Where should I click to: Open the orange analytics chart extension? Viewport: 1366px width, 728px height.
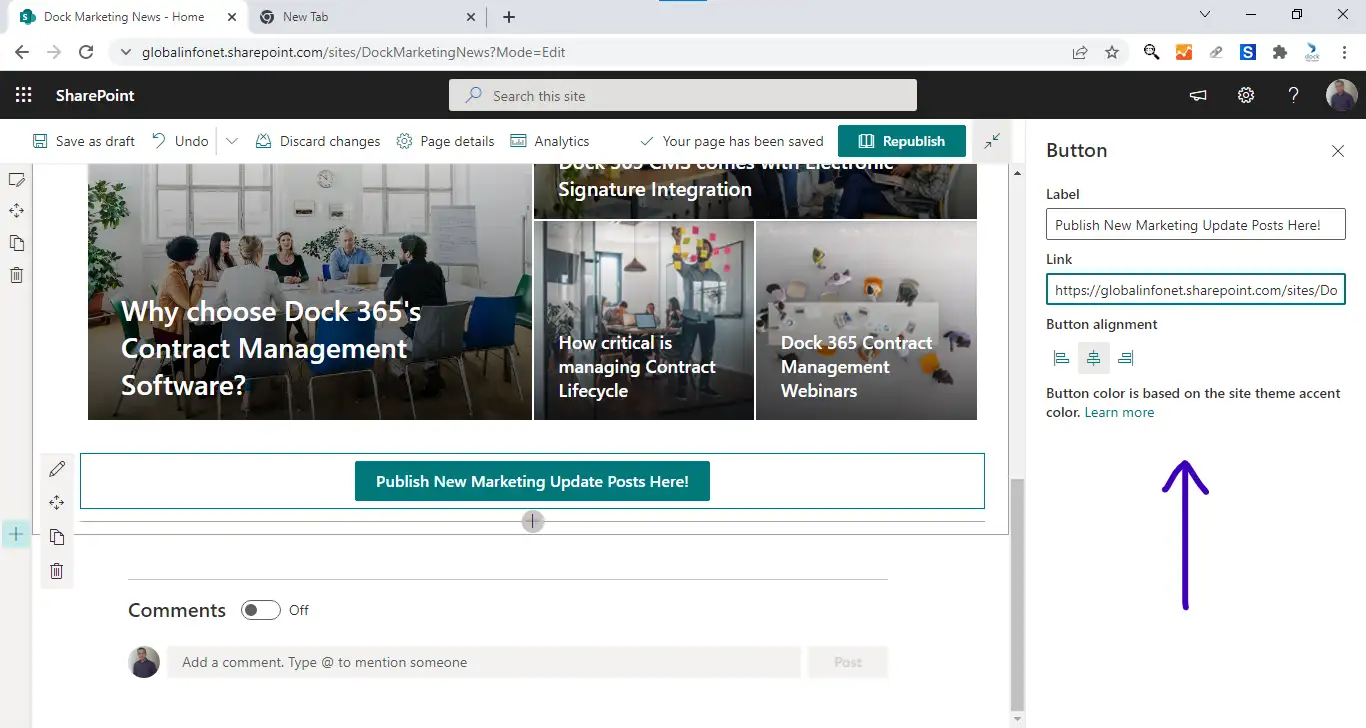[x=1184, y=52]
